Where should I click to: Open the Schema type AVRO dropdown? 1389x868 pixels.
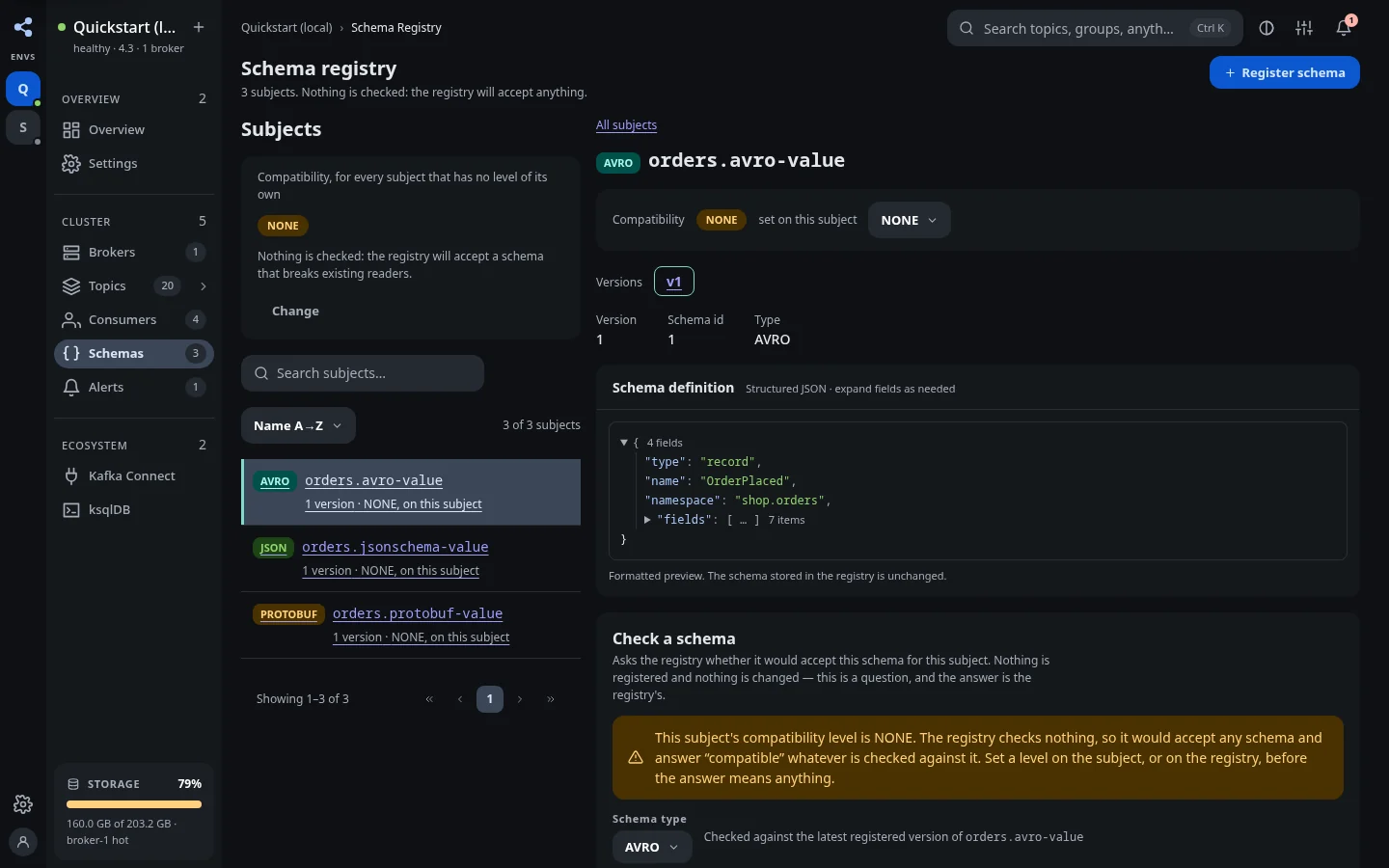click(x=652, y=847)
